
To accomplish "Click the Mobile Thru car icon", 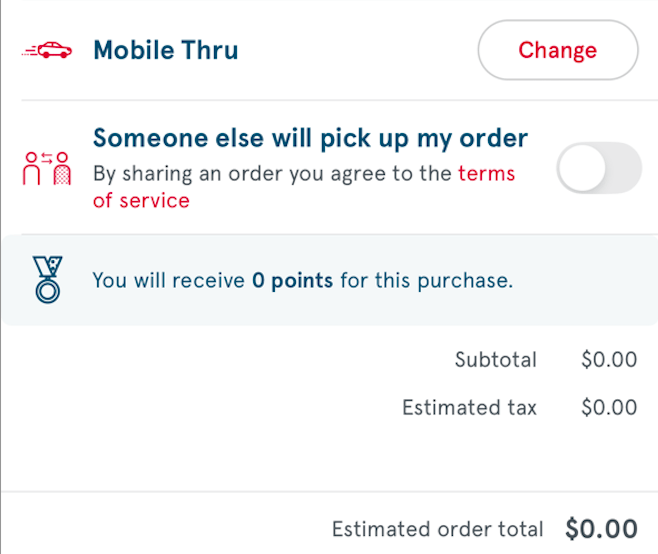I will pos(47,50).
